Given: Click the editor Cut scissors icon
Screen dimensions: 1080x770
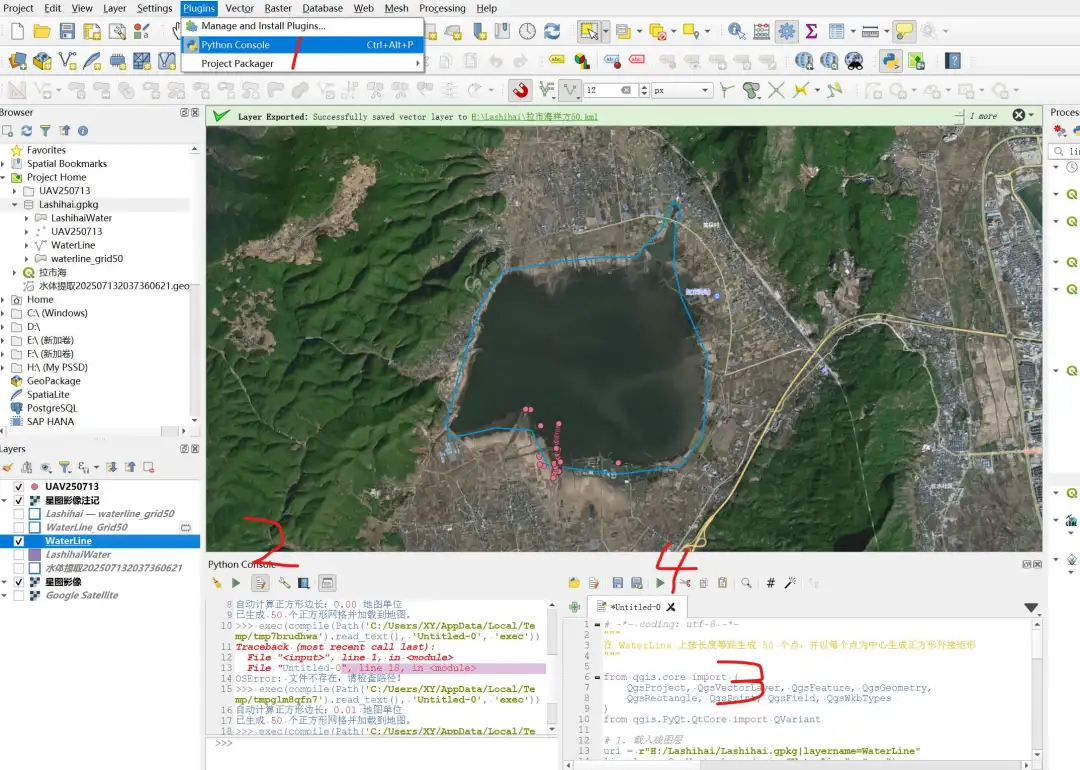Looking at the screenshot, I should tap(685, 583).
